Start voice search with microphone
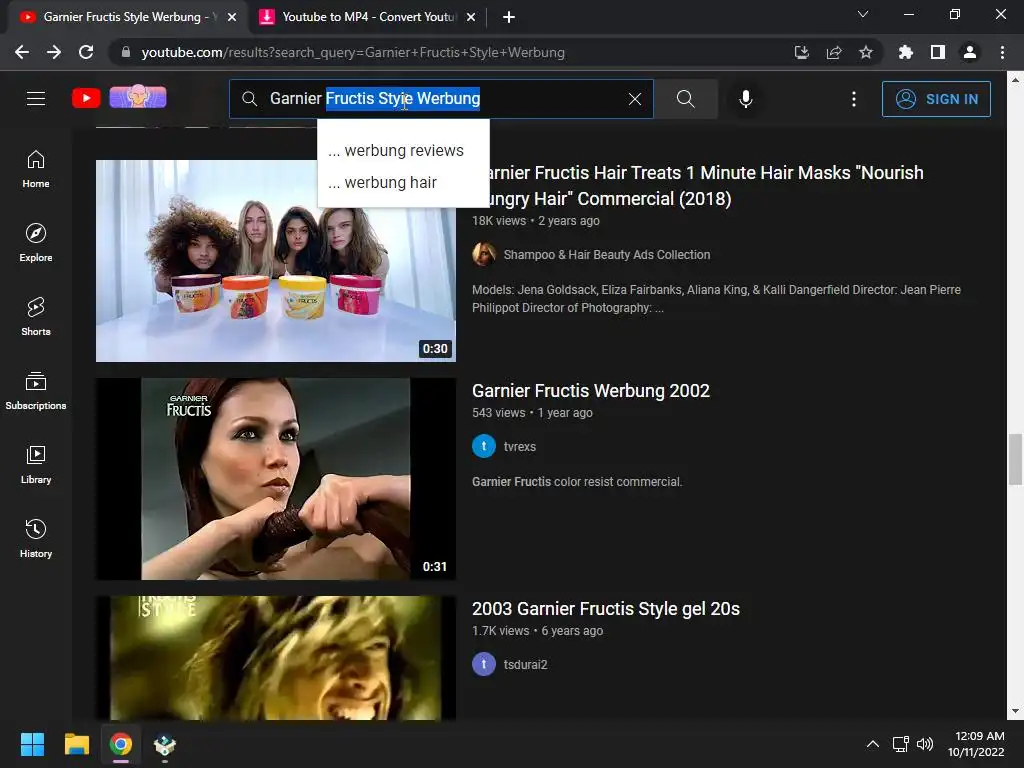1024x768 pixels. click(x=746, y=99)
